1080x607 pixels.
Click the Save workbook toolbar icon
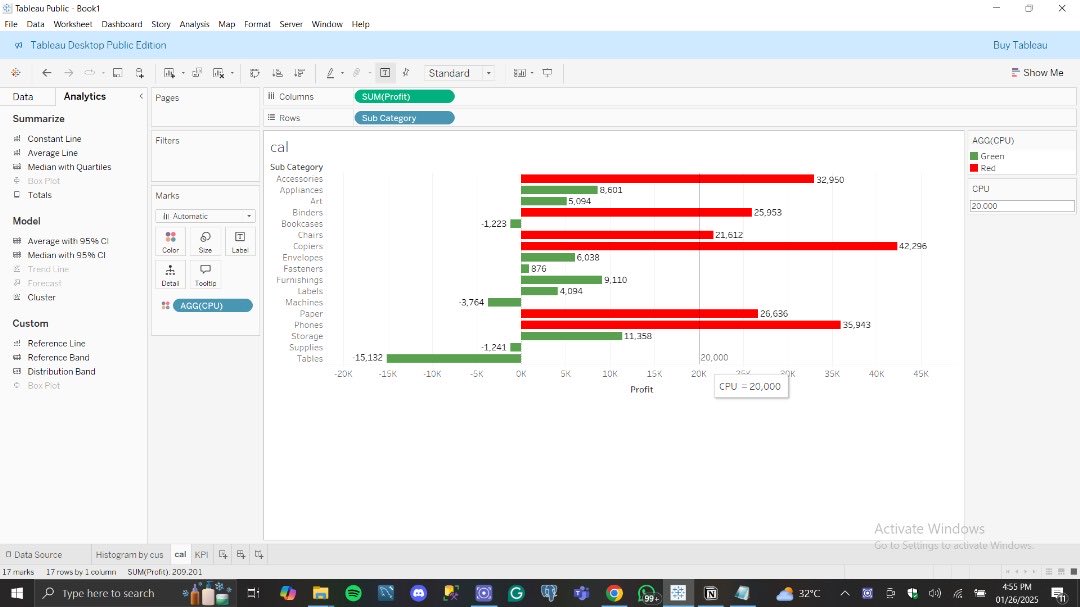[118, 72]
